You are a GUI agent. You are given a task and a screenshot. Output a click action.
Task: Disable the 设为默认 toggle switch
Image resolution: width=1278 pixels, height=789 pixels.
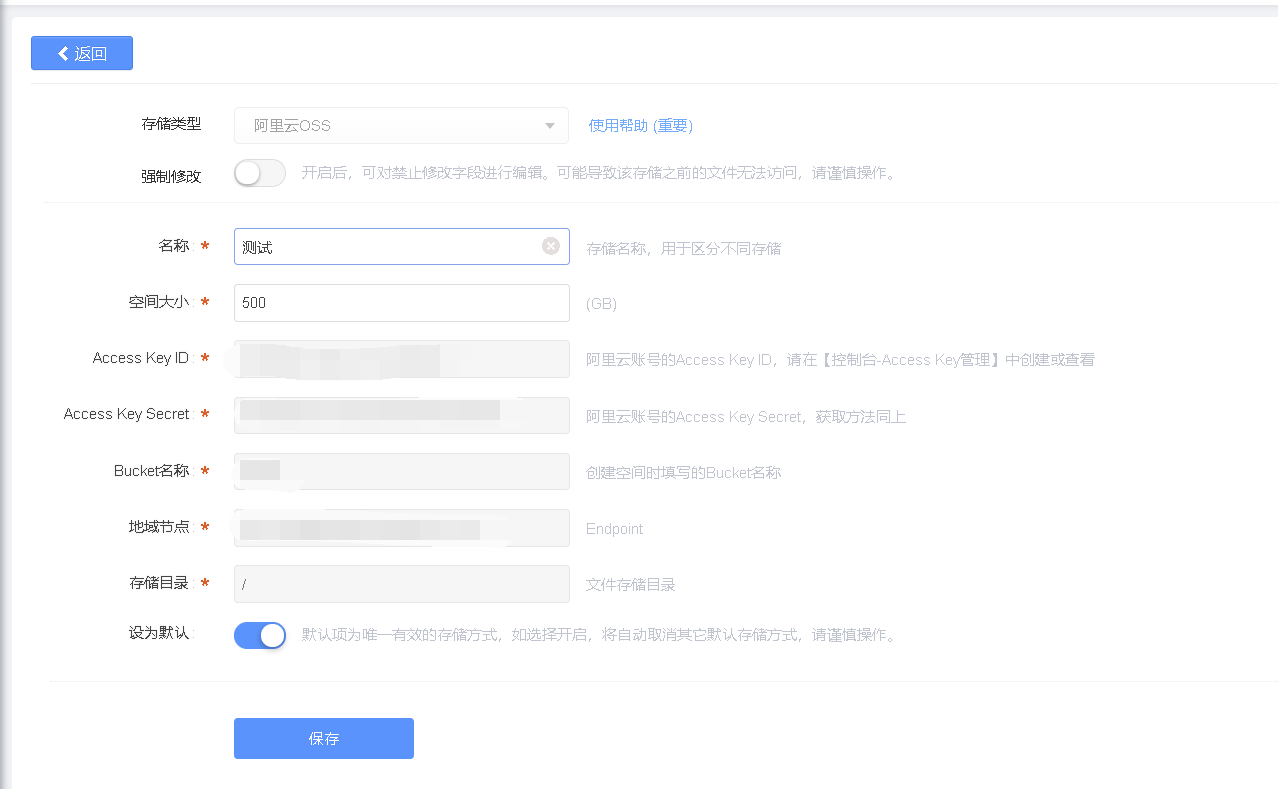(260, 635)
